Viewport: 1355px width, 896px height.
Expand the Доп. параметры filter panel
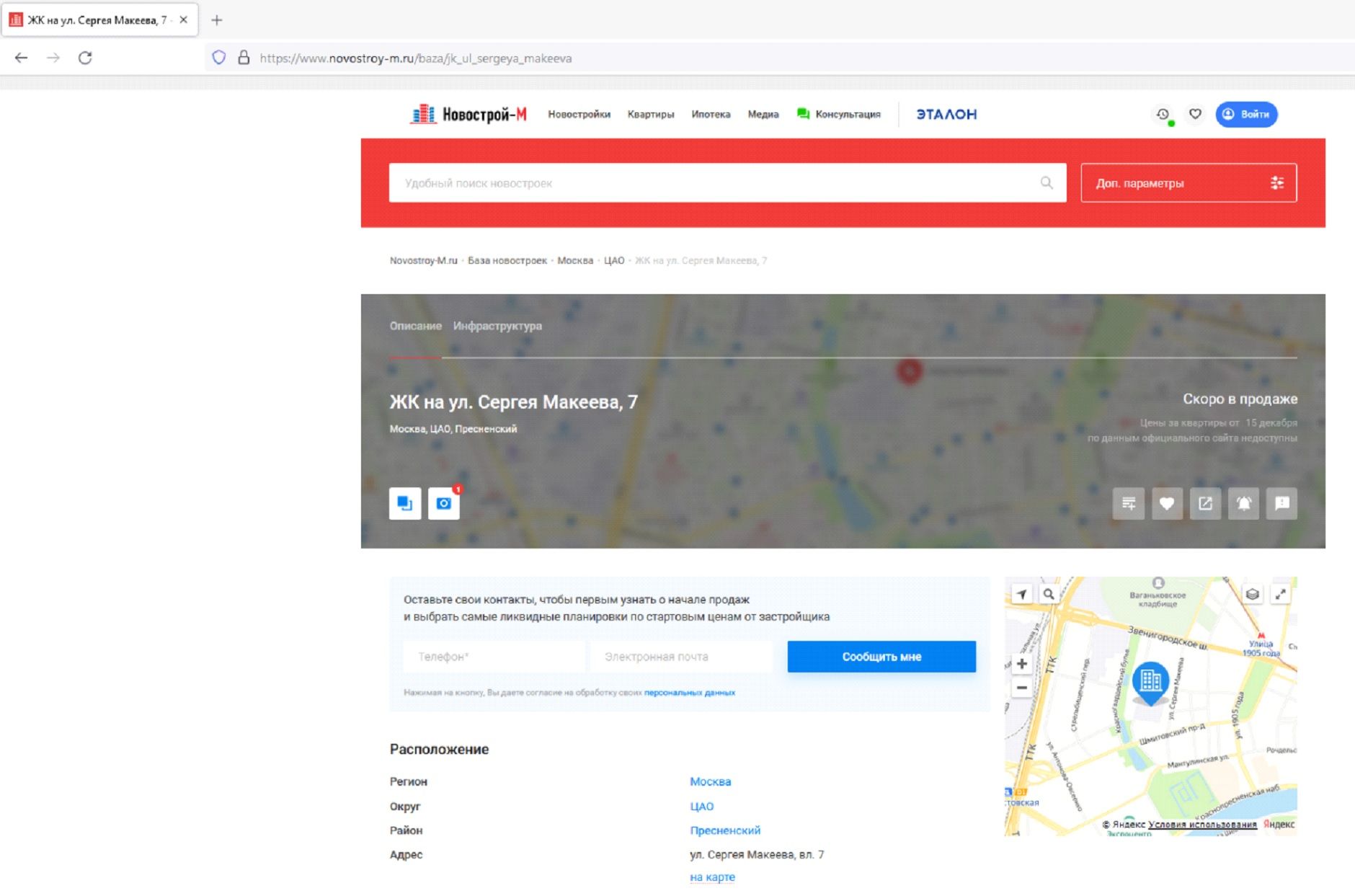1189,182
